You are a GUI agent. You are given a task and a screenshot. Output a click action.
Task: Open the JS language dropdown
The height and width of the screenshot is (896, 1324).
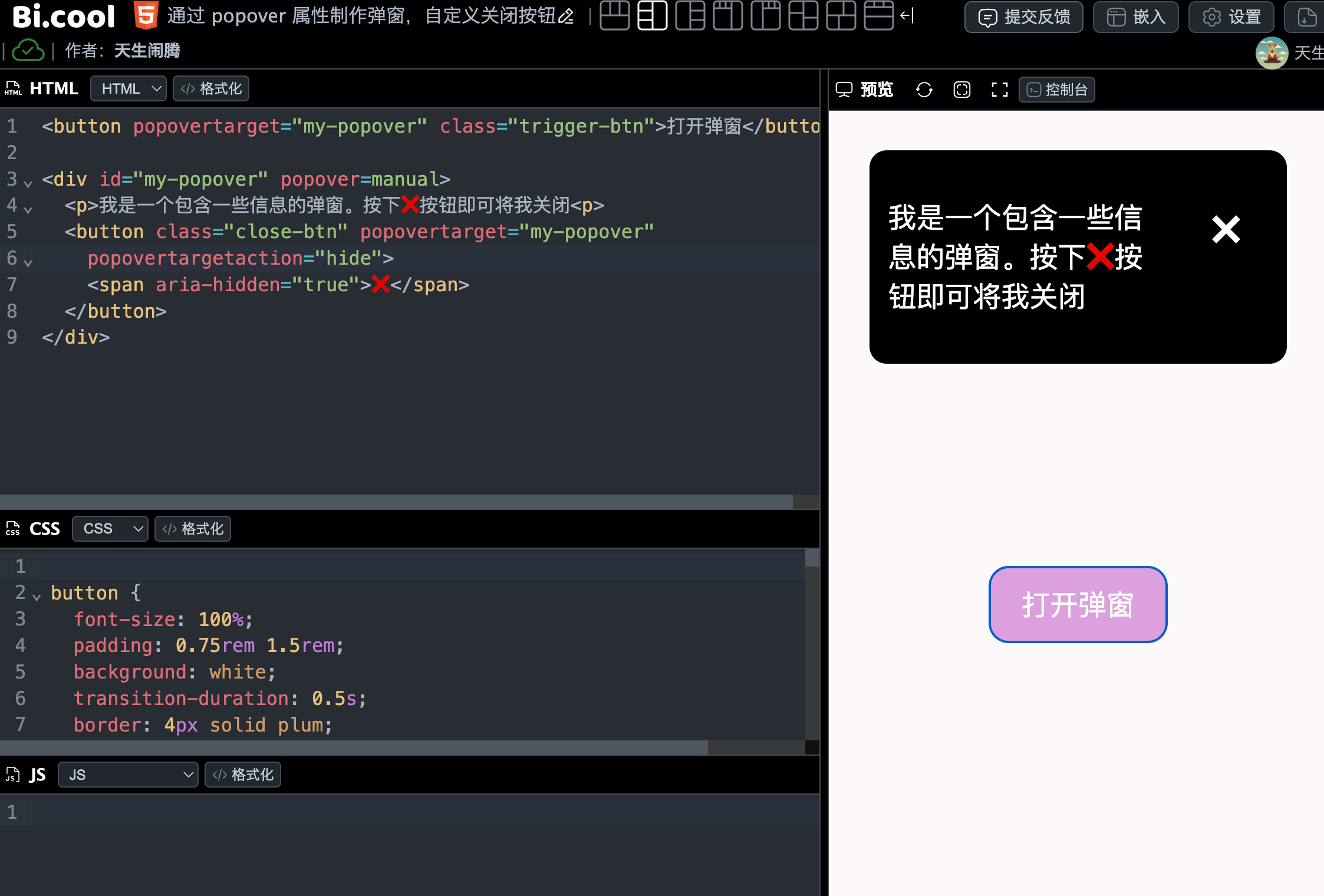[x=129, y=775]
